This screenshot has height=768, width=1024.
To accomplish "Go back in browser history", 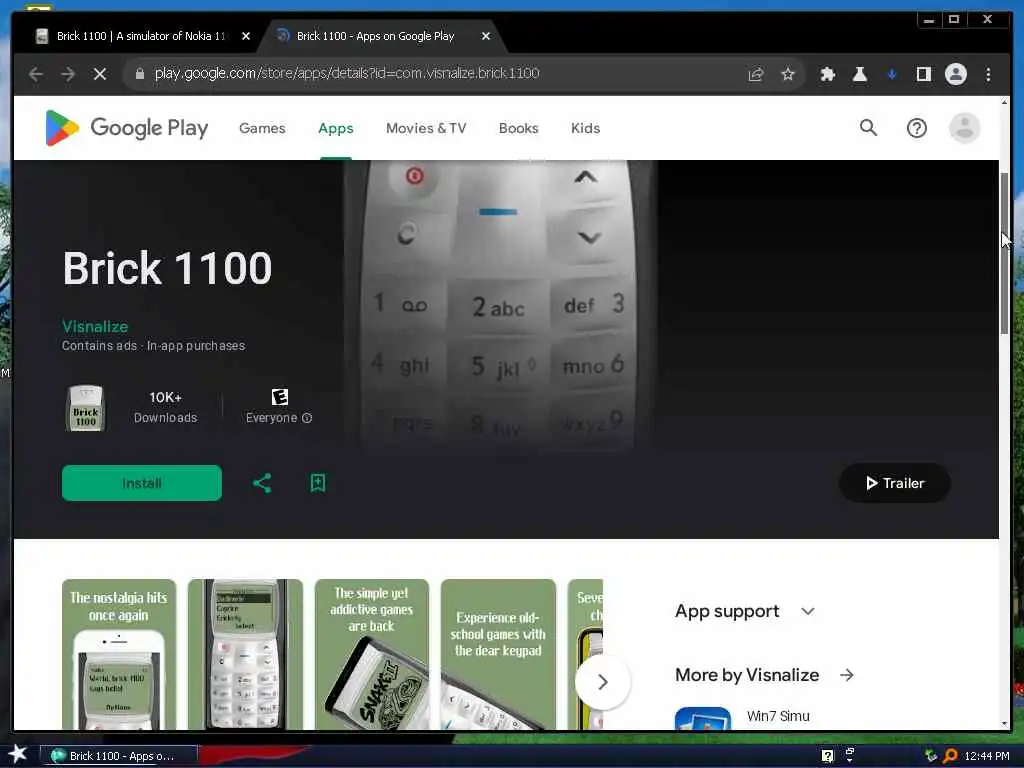I will pyautogui.click(x=37, y=74).
